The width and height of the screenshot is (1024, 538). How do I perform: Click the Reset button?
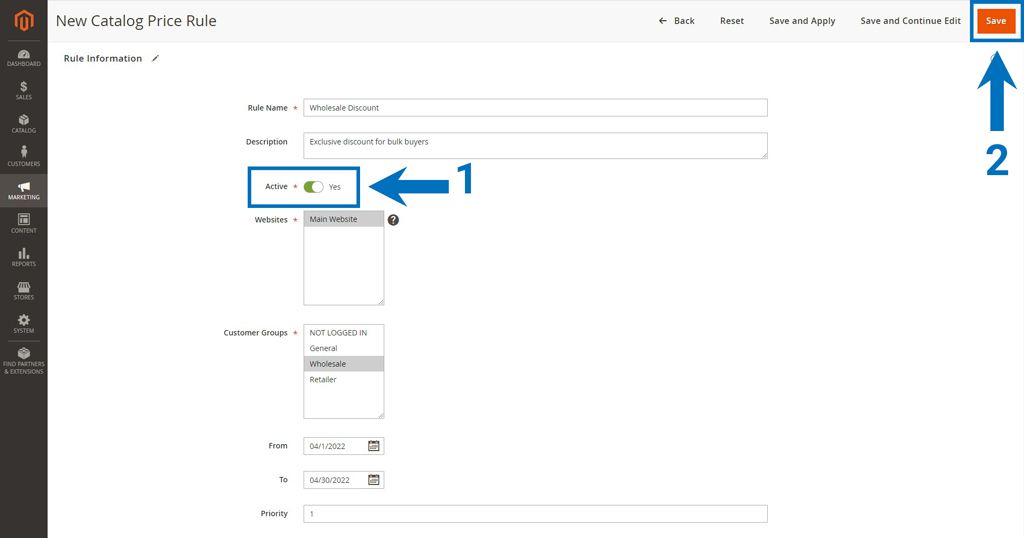pos(731,21)
